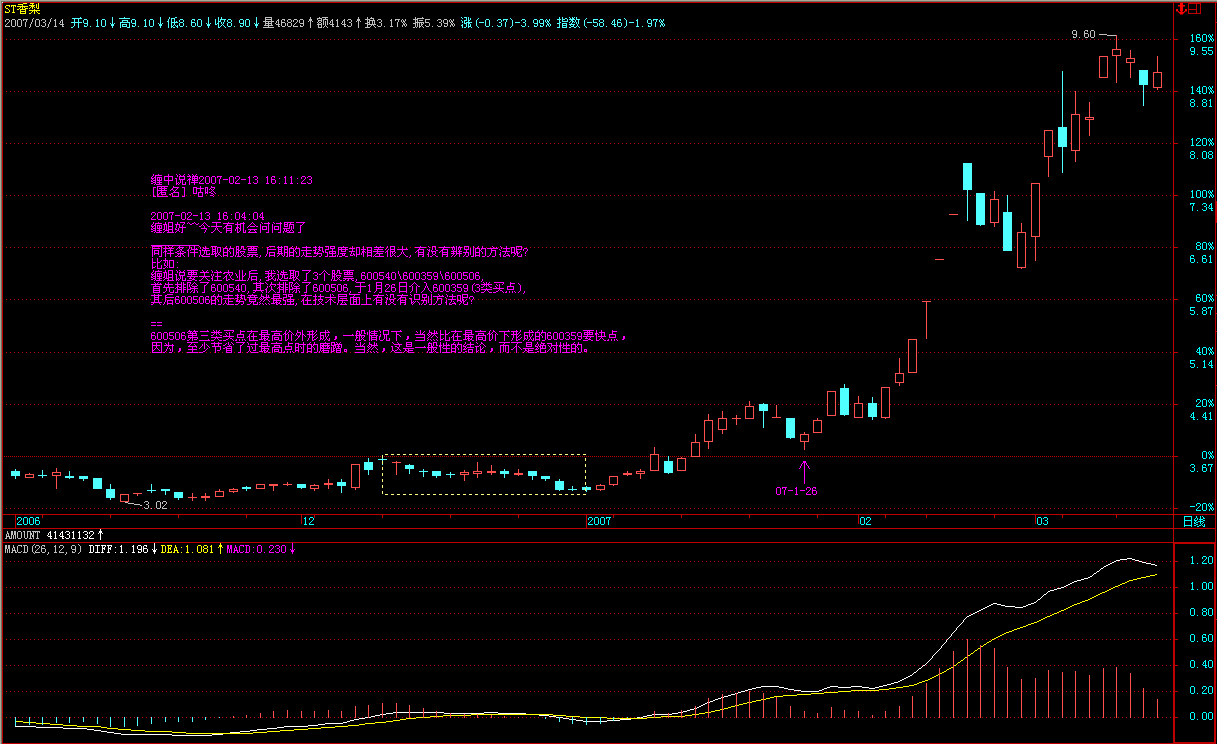
Task: Click the 12 month marker on timeline
Action: (x=308, y=522)
